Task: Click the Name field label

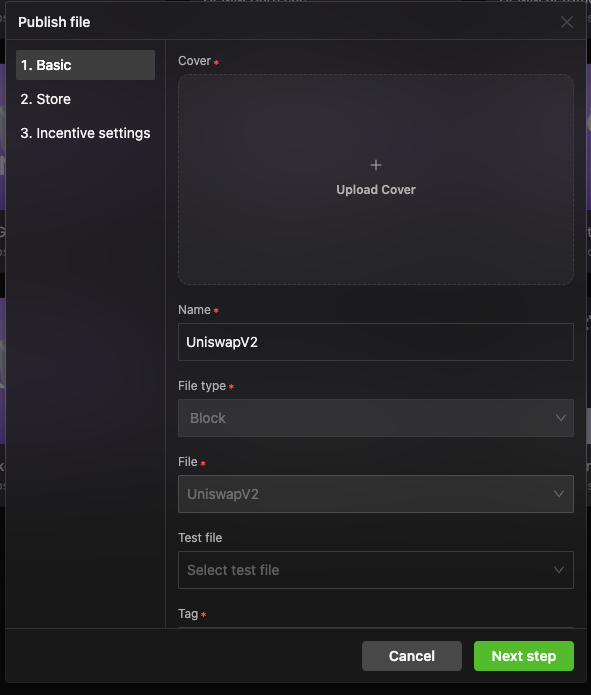Action: pos(194,310)
